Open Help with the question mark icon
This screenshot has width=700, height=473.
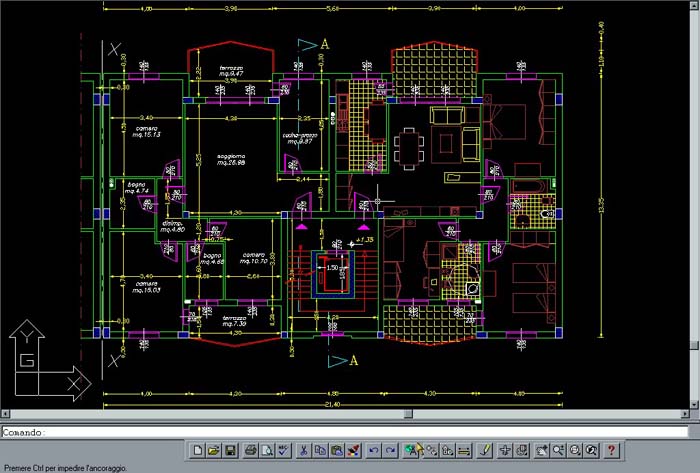coord(611,450)
